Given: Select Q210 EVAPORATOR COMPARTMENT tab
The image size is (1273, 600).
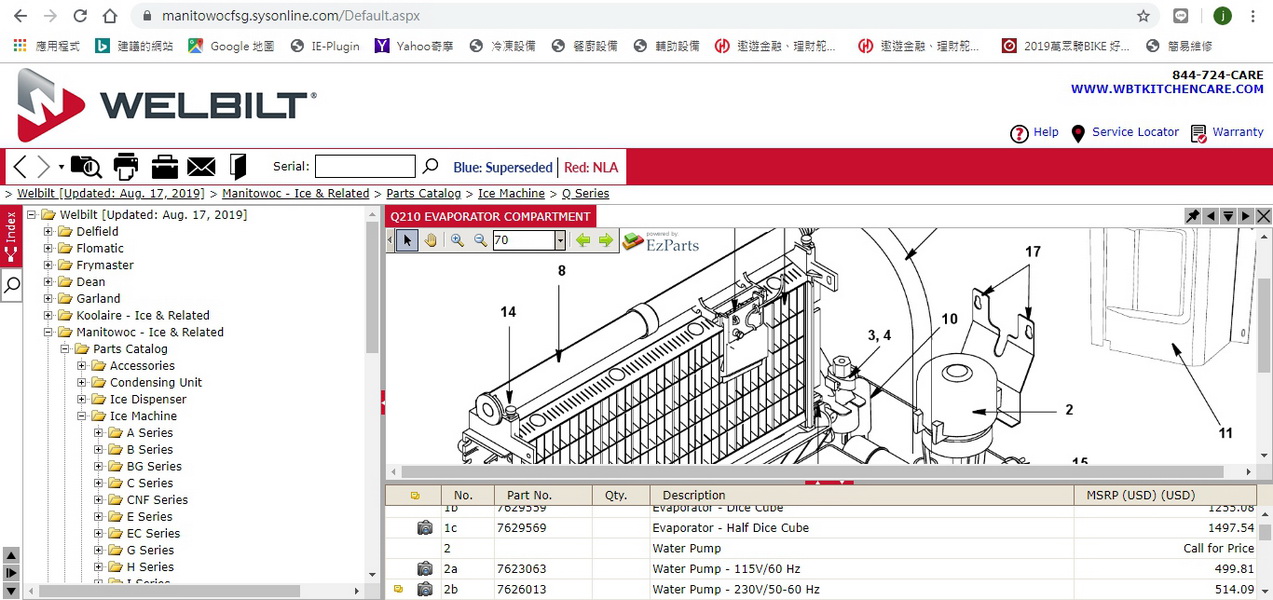Looking at the screenshot, I should (x=490, y=216).
